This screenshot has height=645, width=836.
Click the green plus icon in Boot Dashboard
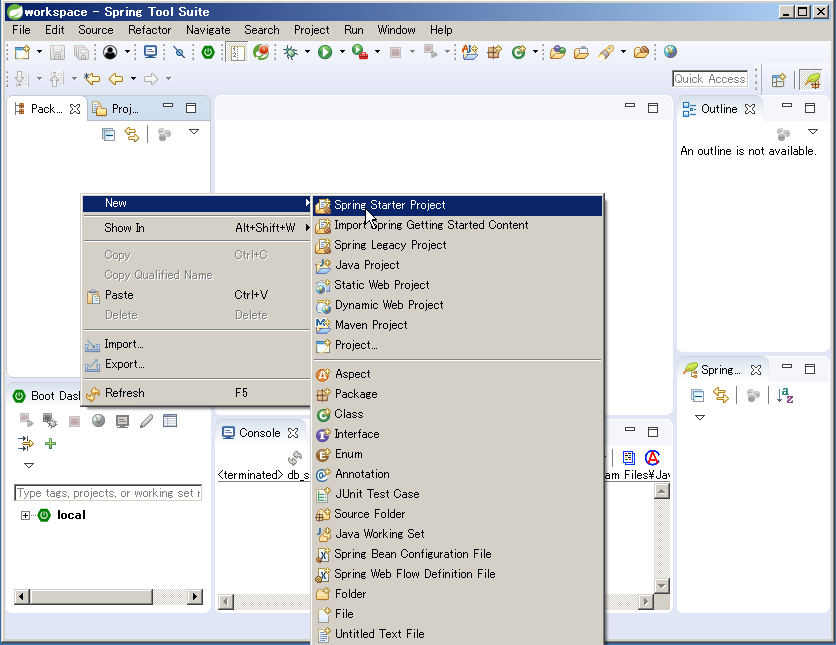tap(51, 444)
